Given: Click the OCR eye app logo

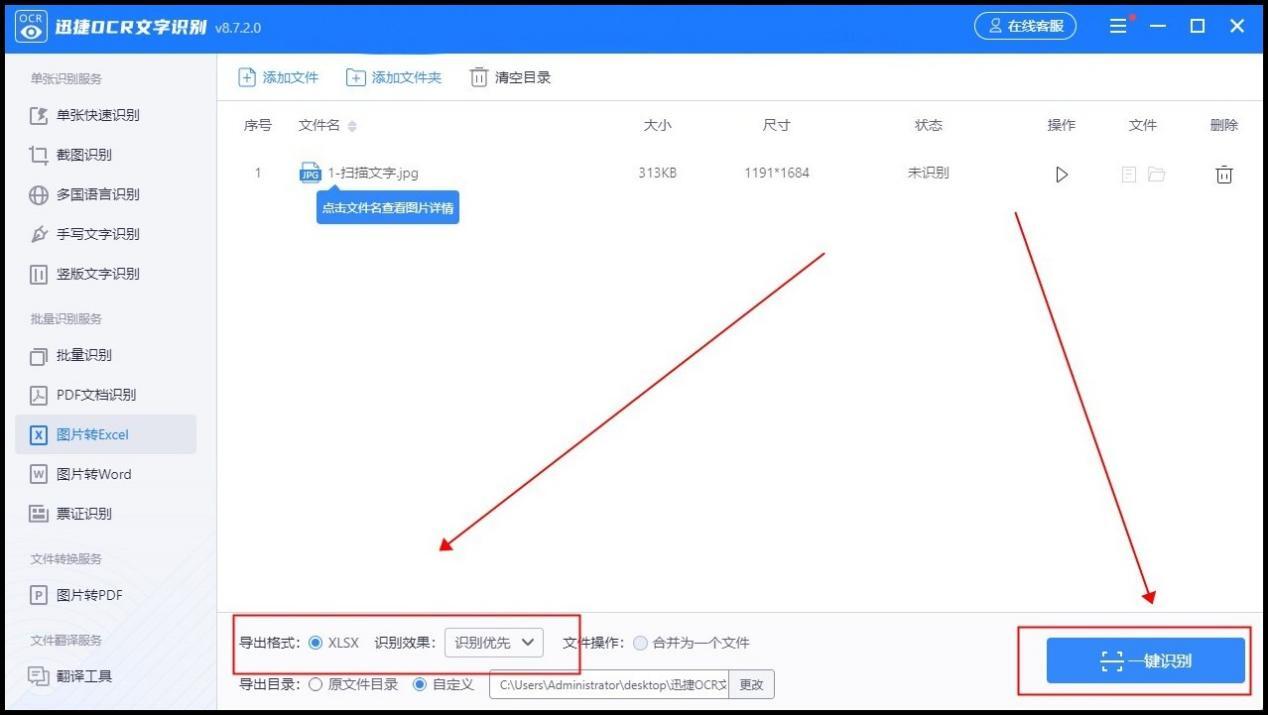Looking at the screenshot, I should pos(31,27).
